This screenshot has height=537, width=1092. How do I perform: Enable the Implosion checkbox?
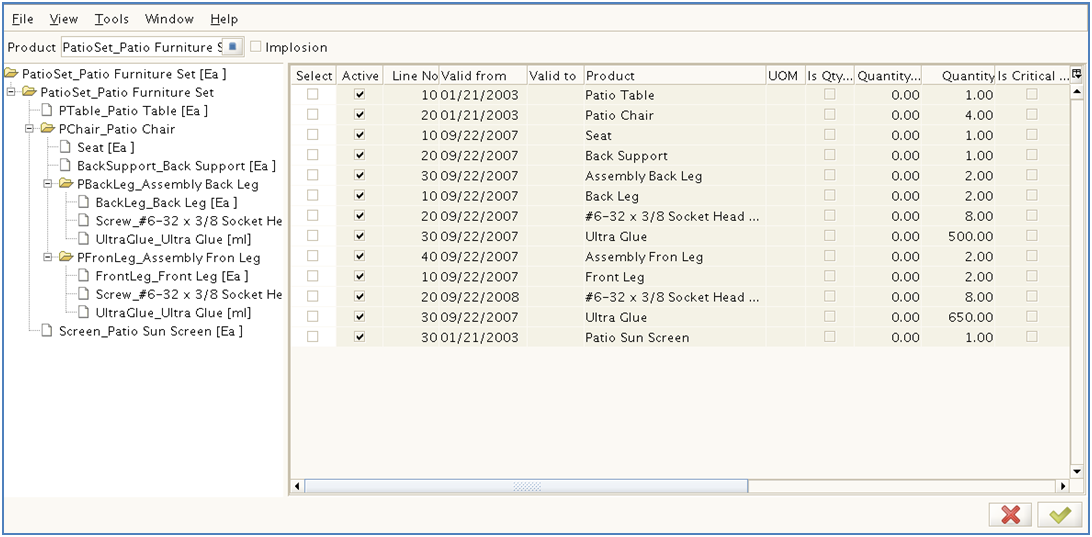coord(256,47)
